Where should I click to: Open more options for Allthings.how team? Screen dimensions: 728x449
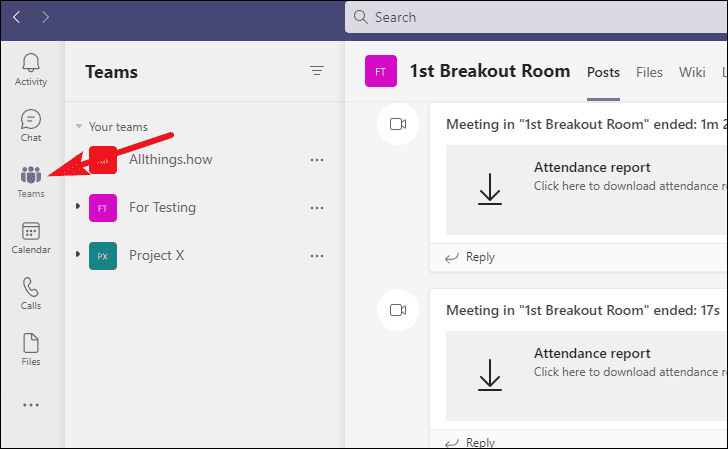[317, 160]
